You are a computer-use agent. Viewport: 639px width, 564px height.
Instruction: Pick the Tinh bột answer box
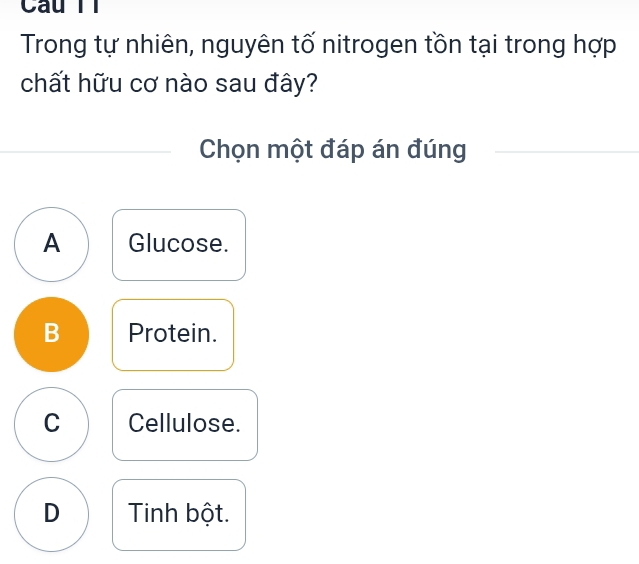click(179, 514)
